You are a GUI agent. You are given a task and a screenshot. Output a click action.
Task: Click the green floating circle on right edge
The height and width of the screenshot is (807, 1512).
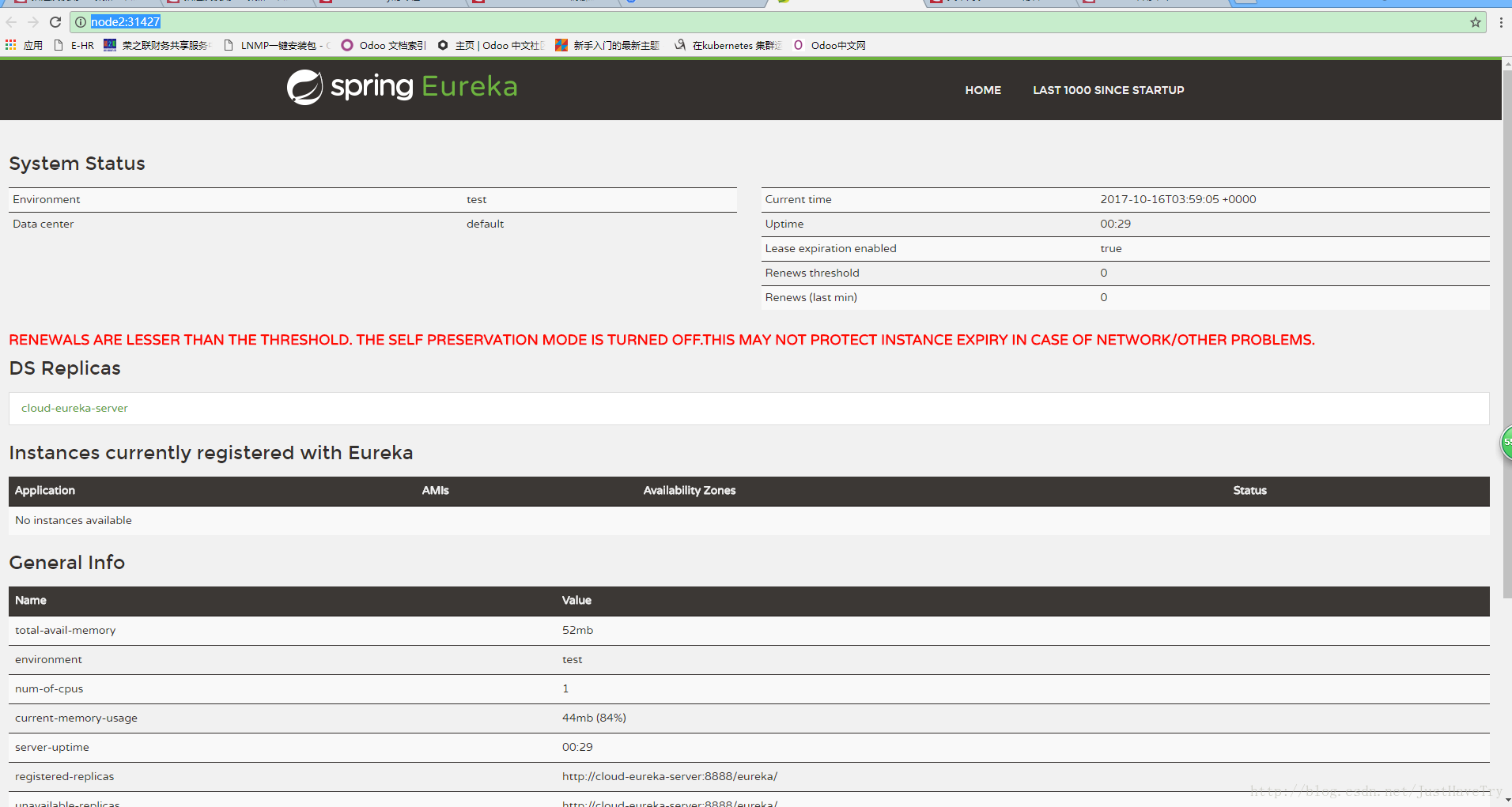[1506, 443]
